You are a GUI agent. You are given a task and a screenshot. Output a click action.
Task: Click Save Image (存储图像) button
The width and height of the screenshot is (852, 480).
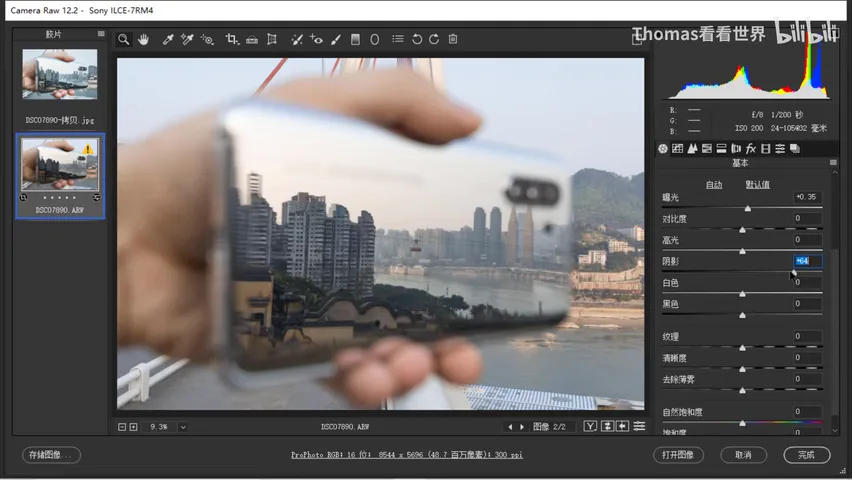click(51, 455)
